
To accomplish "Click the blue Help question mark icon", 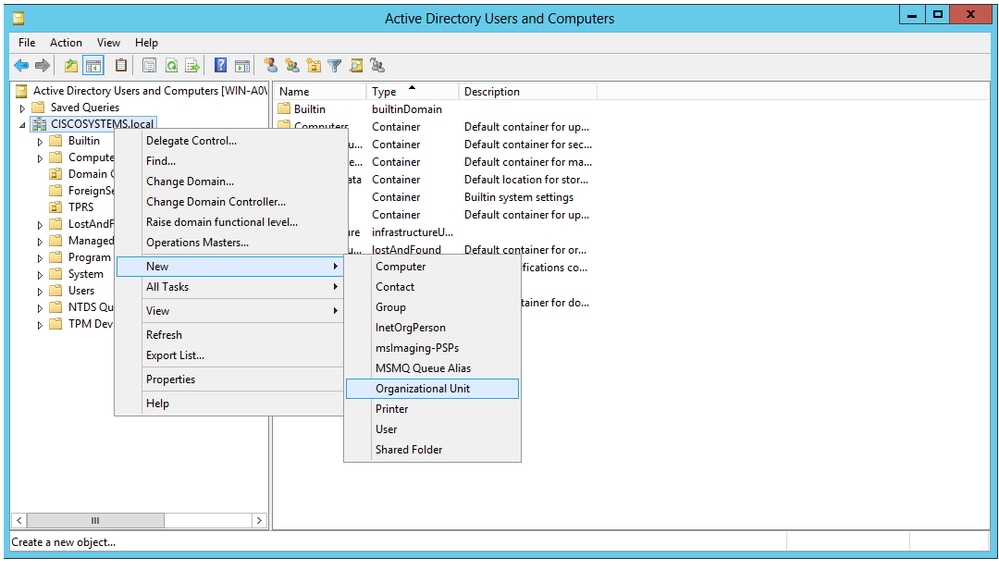I will [221, 66].
